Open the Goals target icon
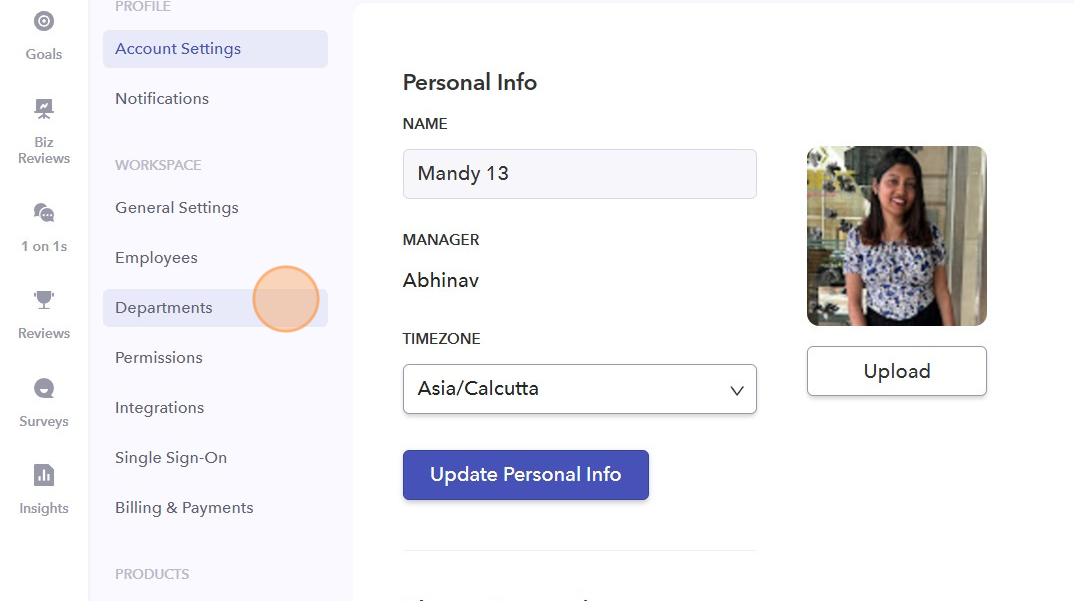The height and width of the screenshot is (601, 1075). pos(44,21)
